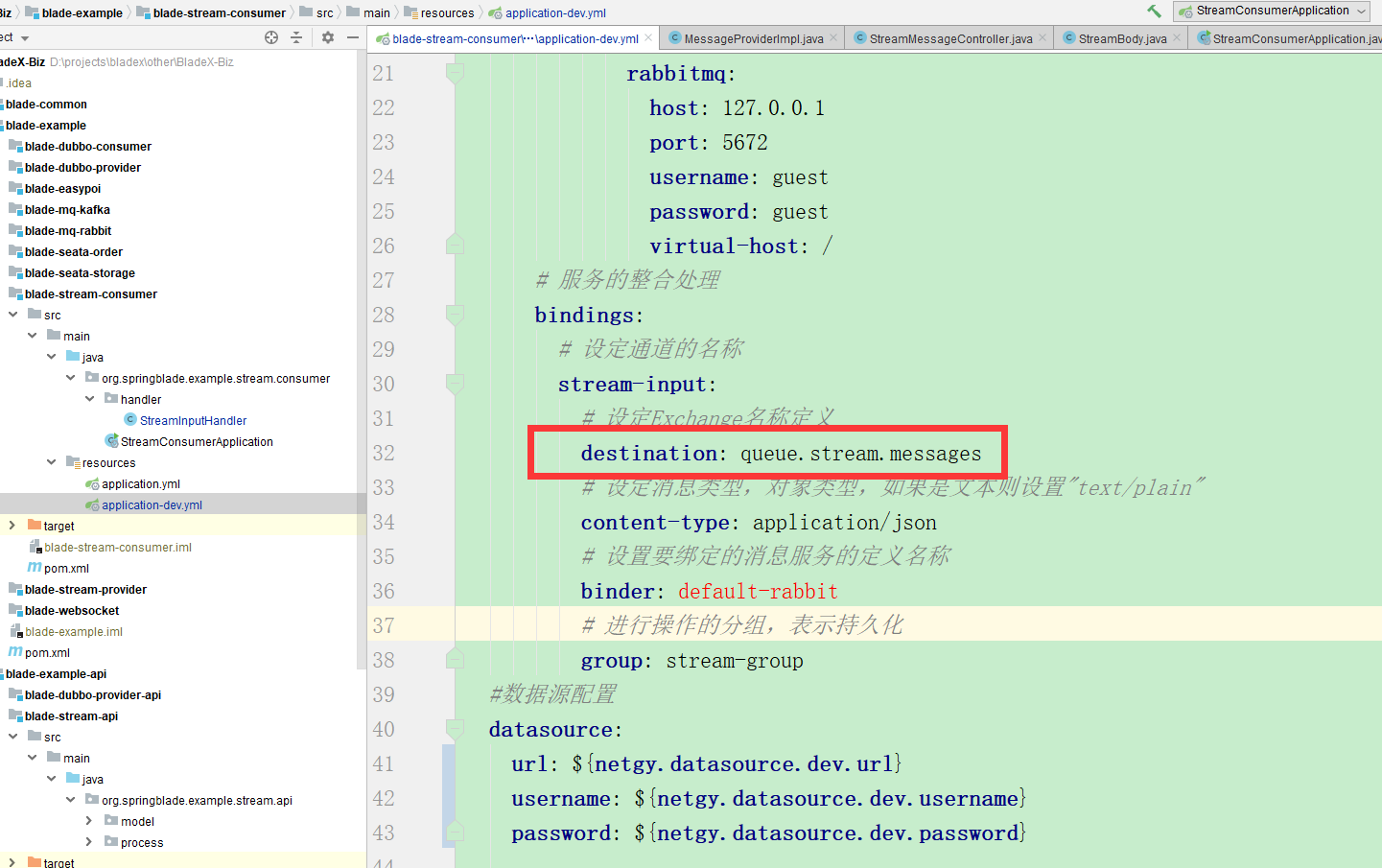Image resolution: width=1382 pixels, height=868 pixels.
Task: Click the blade-websocket module folder icon
Action: [15, 610]
